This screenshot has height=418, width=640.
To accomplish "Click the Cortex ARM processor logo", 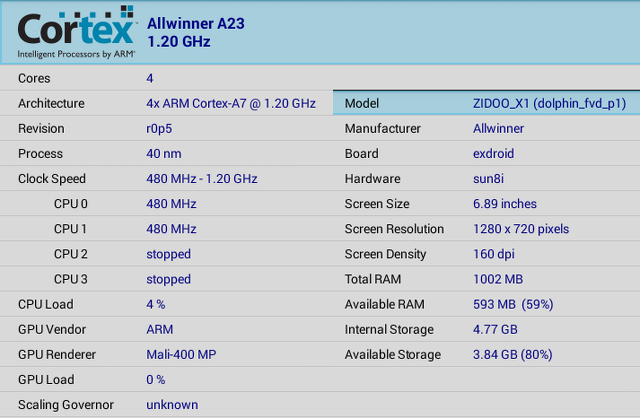I will point(76,32).
